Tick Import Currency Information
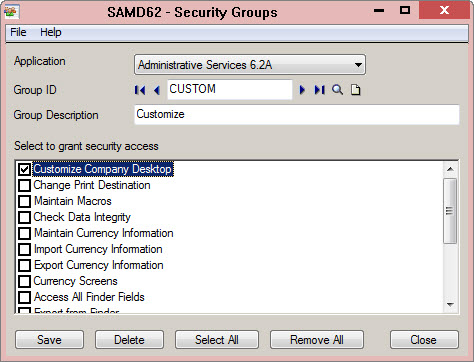 (x=24, y=249)
